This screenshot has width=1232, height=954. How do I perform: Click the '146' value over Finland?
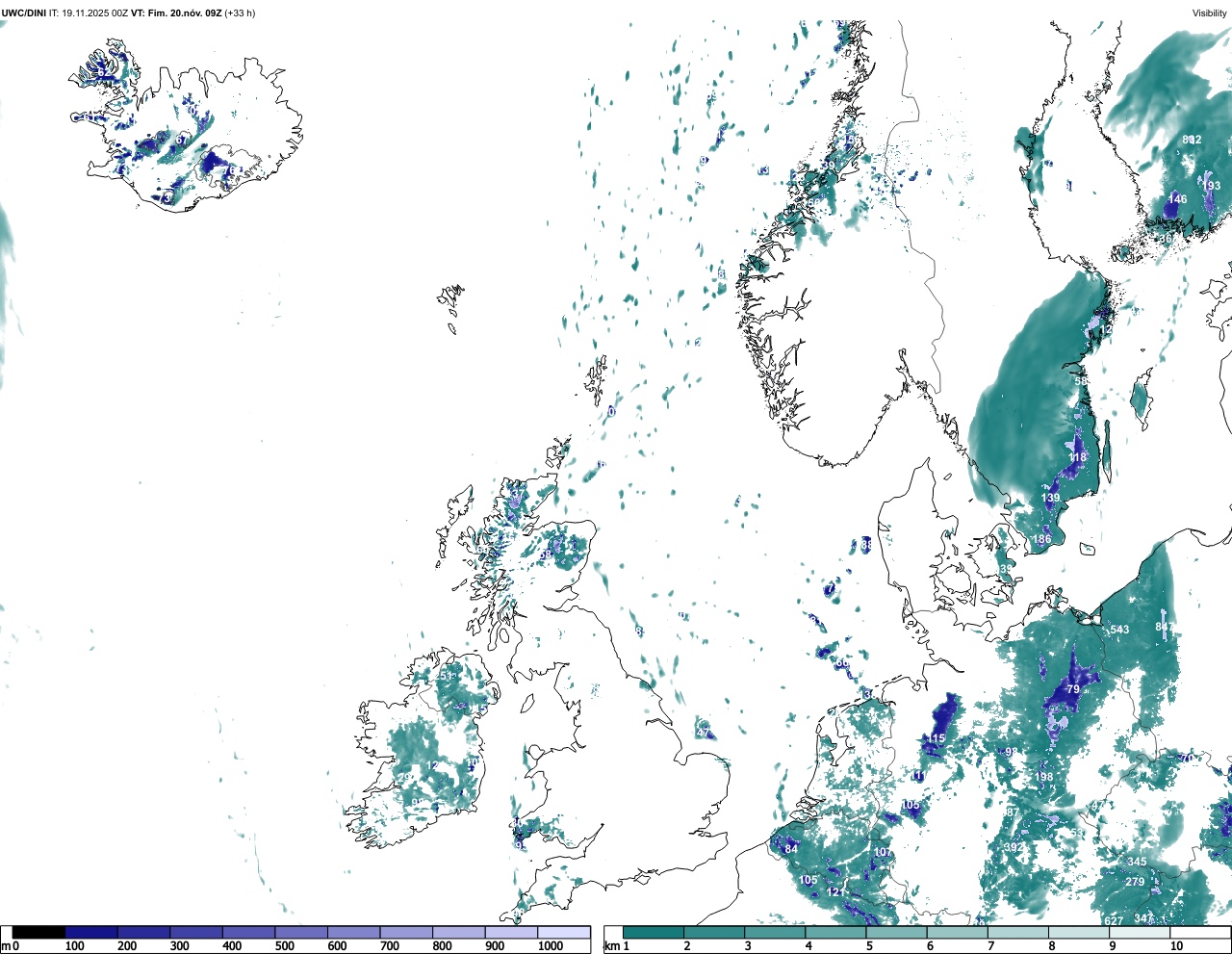click(1177, 199)
